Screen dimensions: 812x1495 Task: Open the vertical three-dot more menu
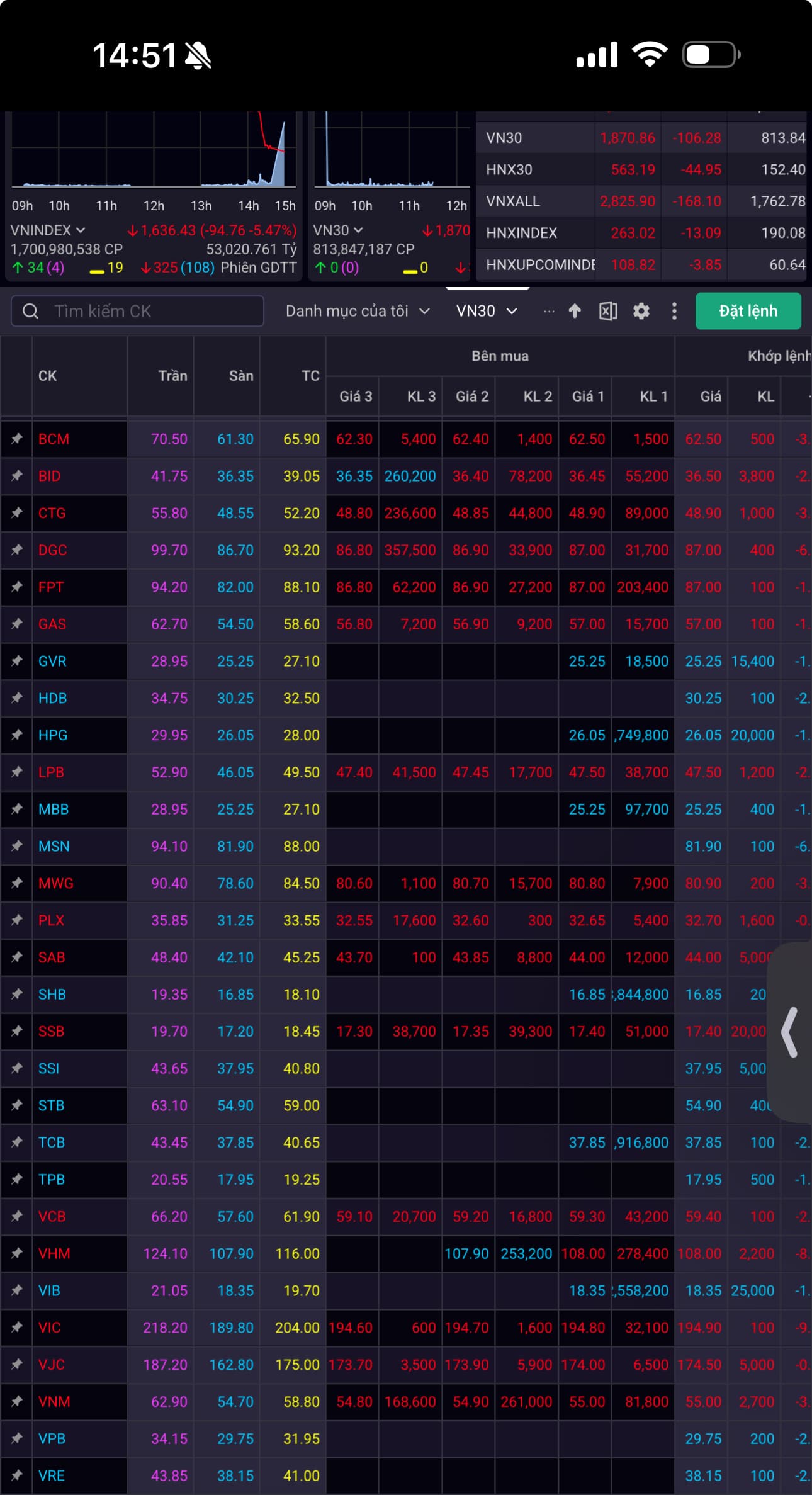674,311
